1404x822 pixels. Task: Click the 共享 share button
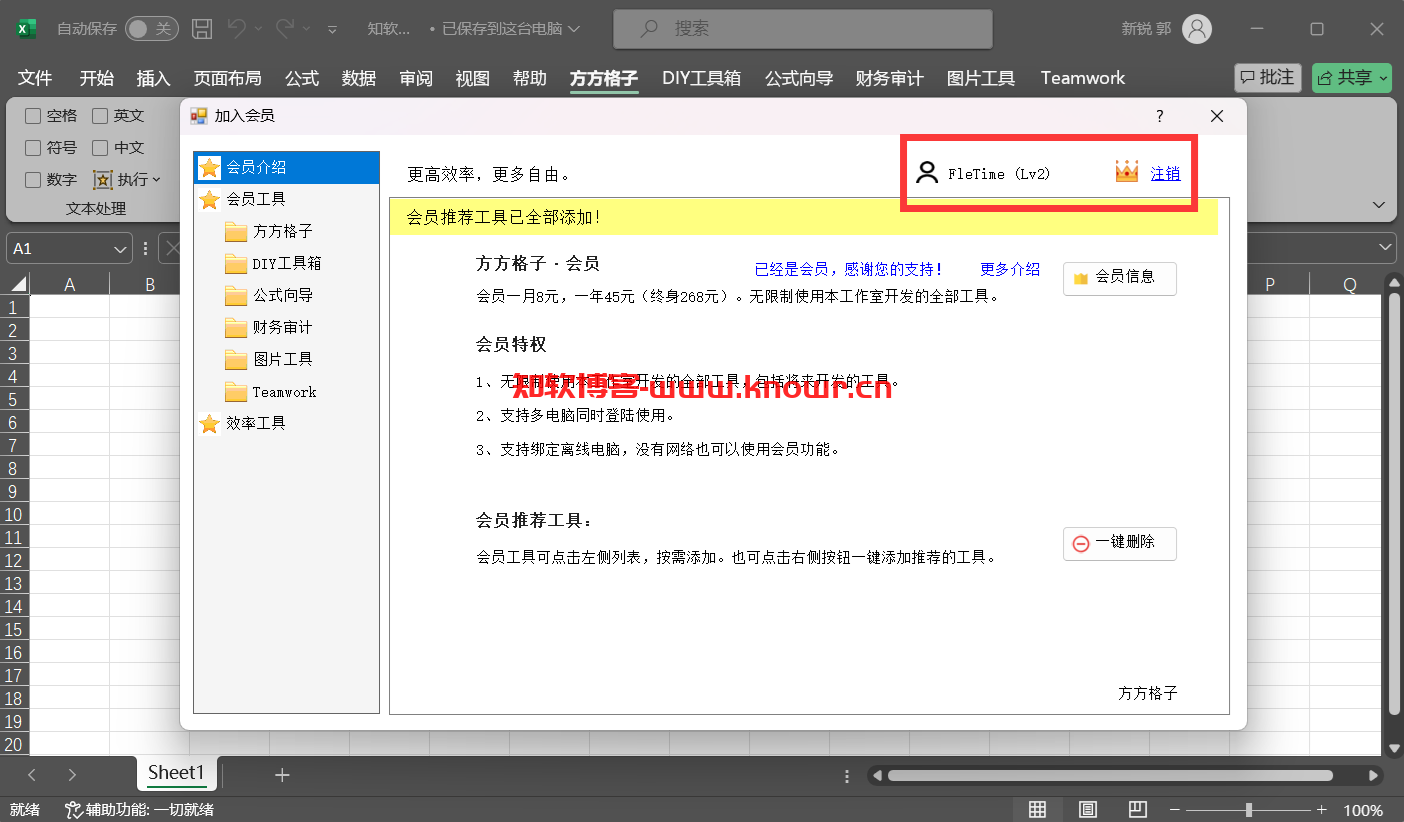(x=1352, y=77)
